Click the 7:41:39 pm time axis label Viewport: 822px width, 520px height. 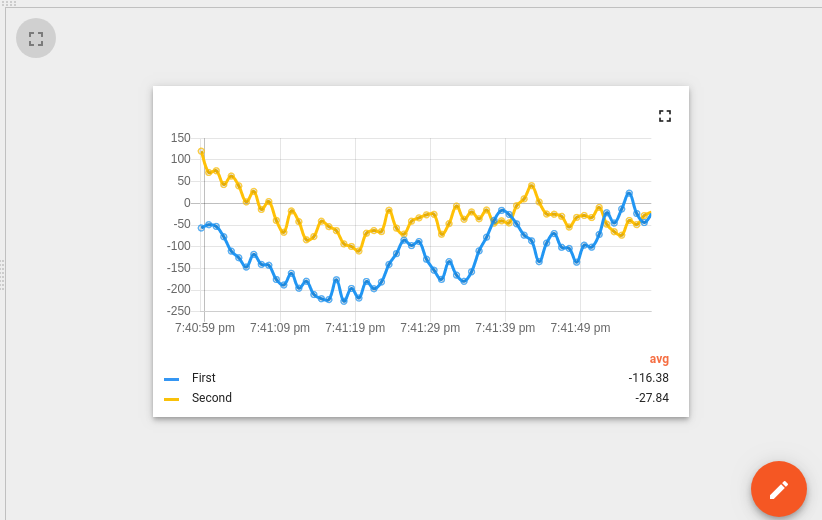pyautogui.click(x=505, y=328)
